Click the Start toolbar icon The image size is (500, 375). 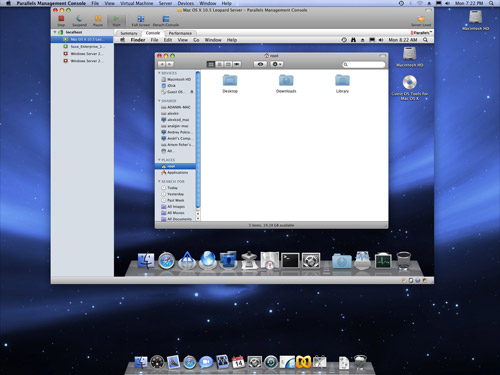(x=116, y=21)
